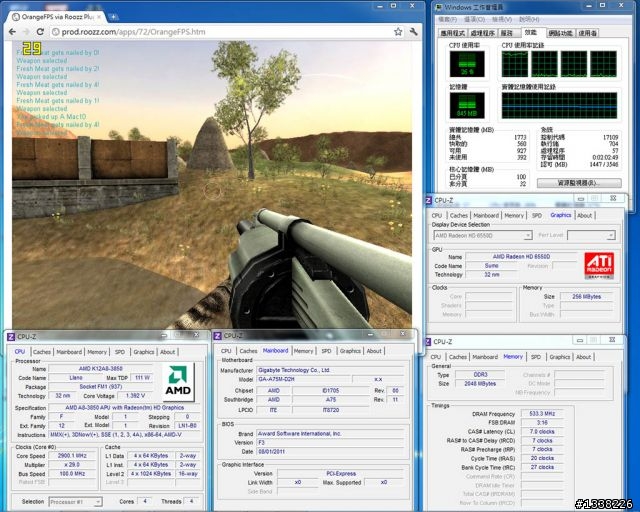Image resolution: width=640 pixels, height=512 pixels.
Task: Click the package value "Socket FM1 (937)"
Action: (x=100, y=387)
